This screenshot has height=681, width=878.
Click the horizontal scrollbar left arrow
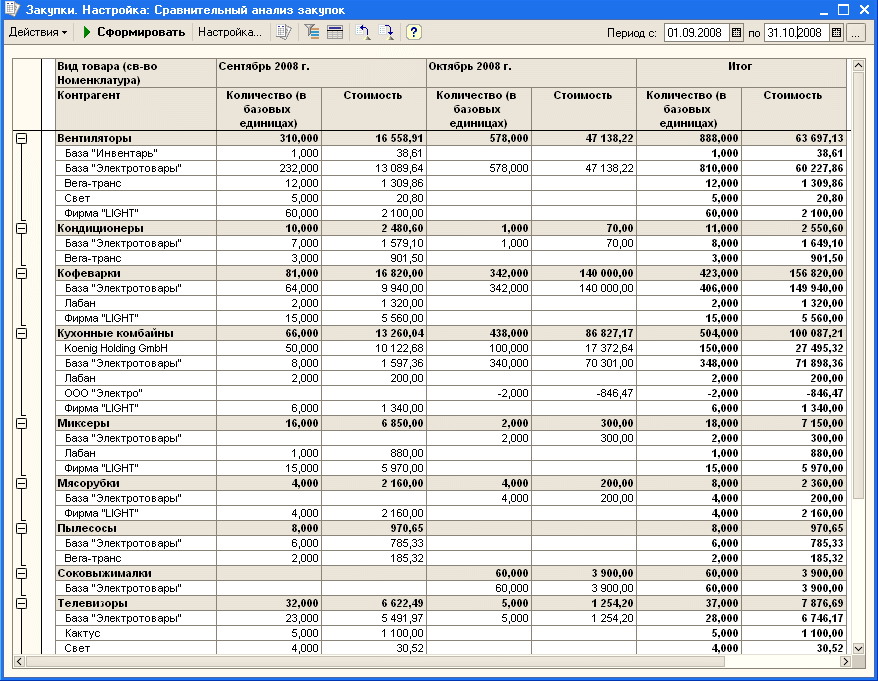[19, 661]
